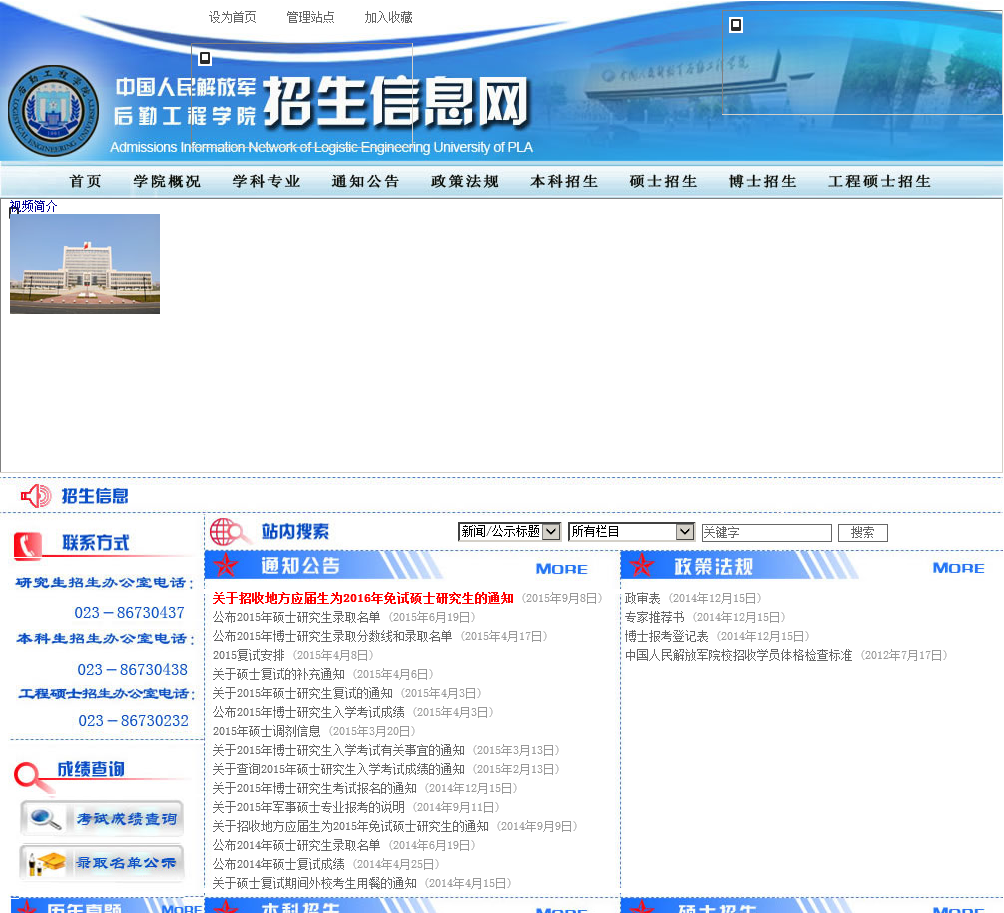
Task: Open 公布2015年博士研究生录取分数线和录取名单 notice
Action: [x=332, y=636]
